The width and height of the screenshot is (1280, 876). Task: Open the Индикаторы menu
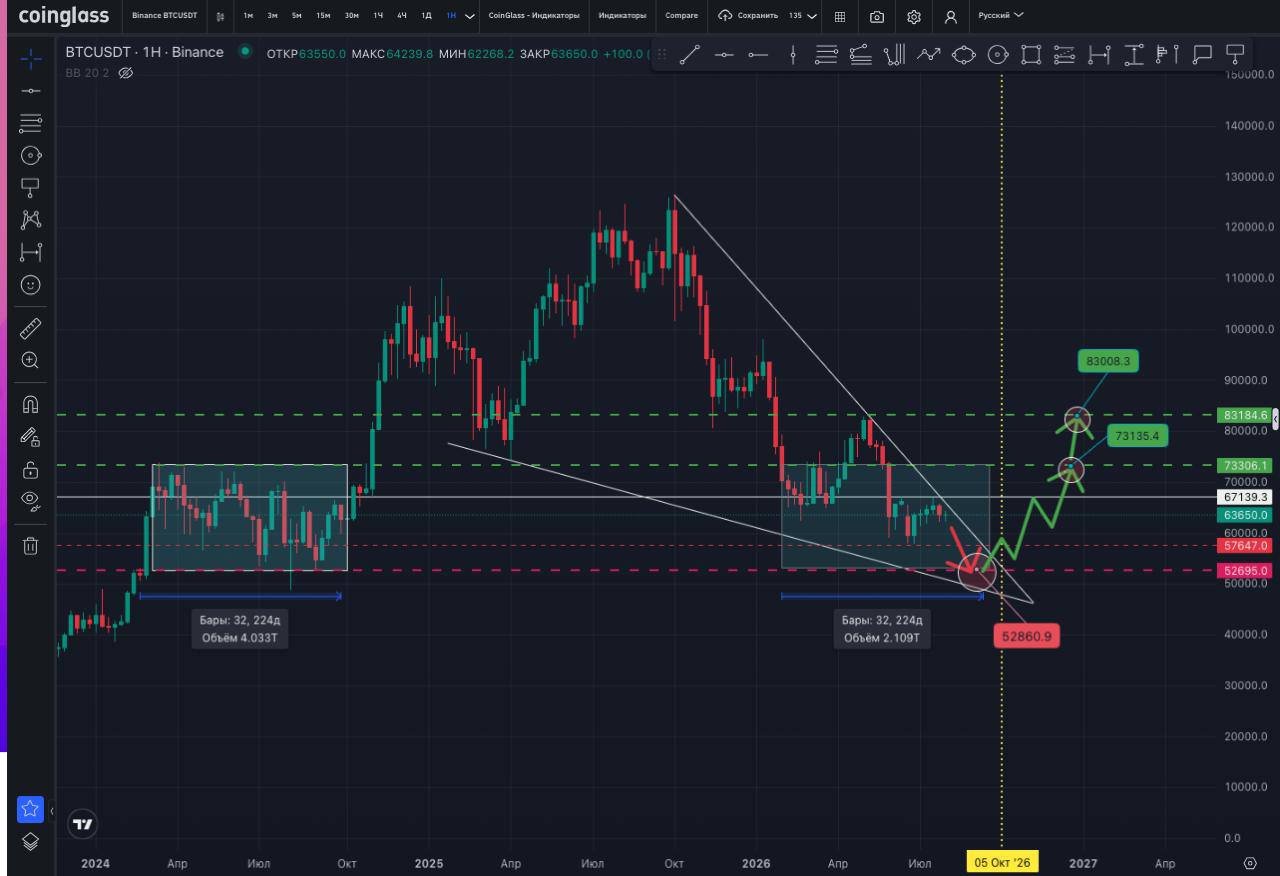622,16
